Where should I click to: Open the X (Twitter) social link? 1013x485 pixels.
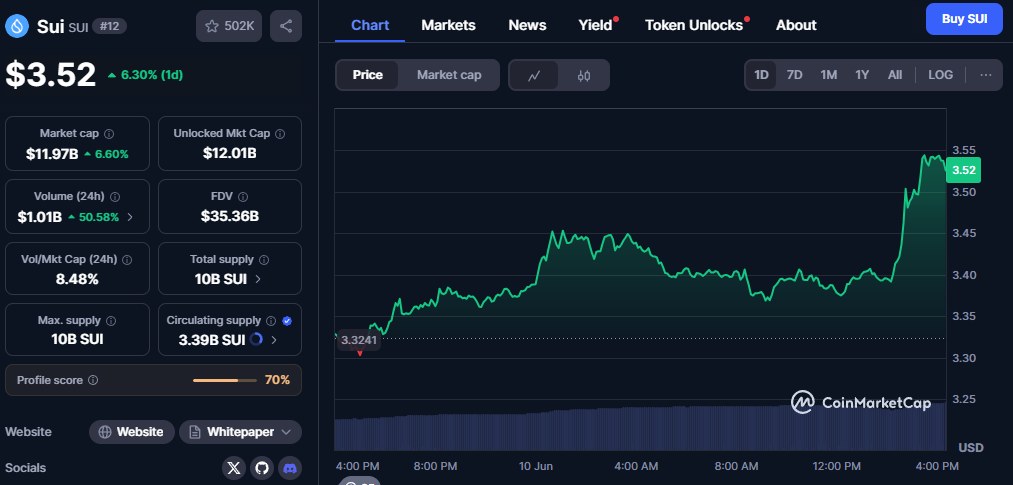[234, 468]
